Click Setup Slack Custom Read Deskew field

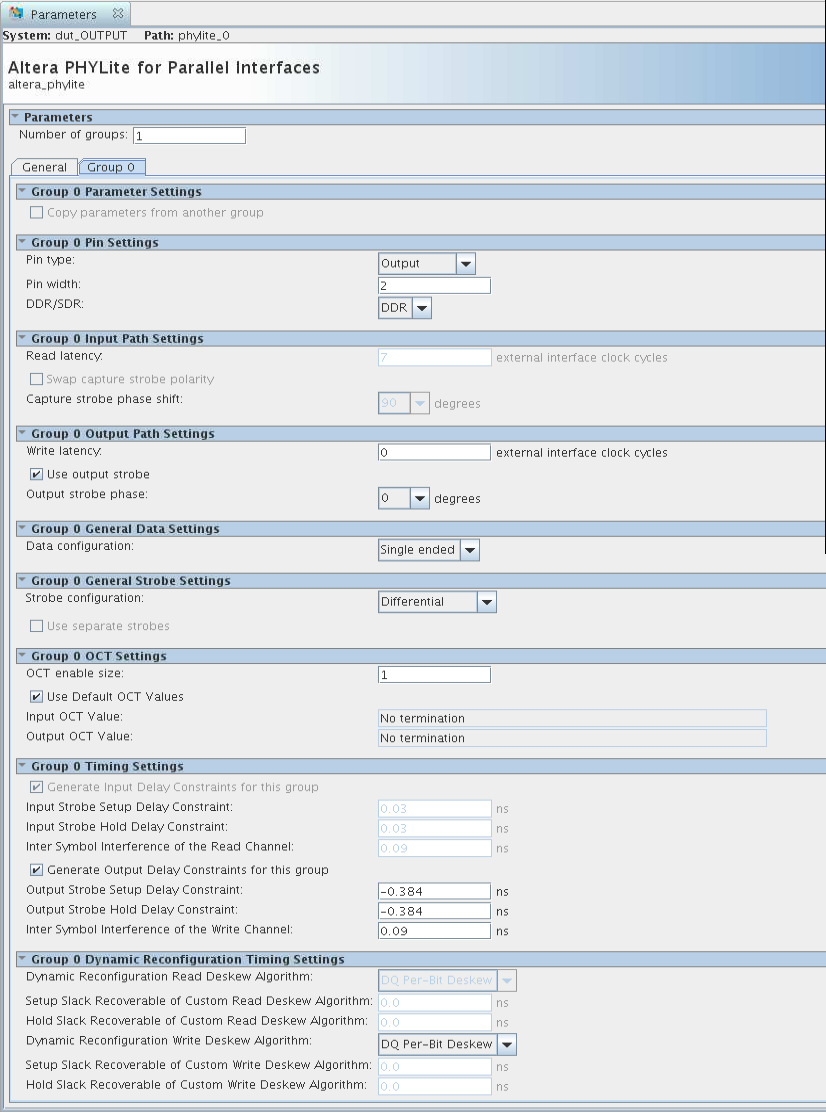point(434,1002)
